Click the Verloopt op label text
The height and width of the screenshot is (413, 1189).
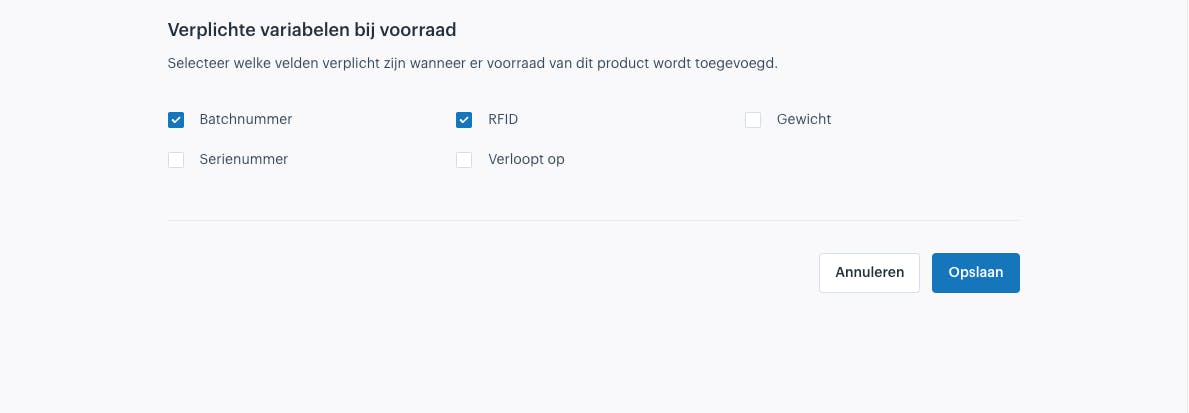coord(526,159)
